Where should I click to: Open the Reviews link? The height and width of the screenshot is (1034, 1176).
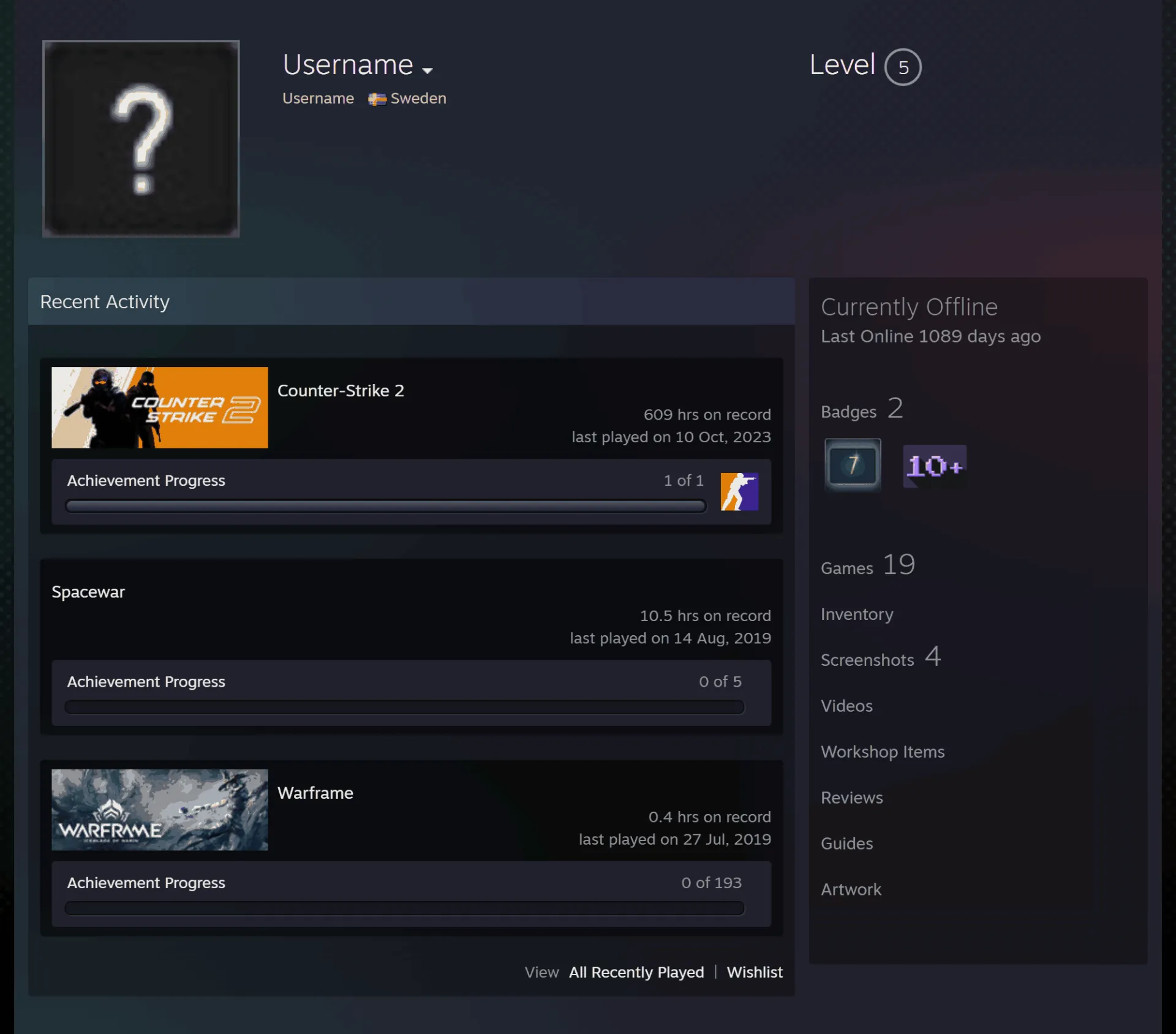click(x=852, y=798)
